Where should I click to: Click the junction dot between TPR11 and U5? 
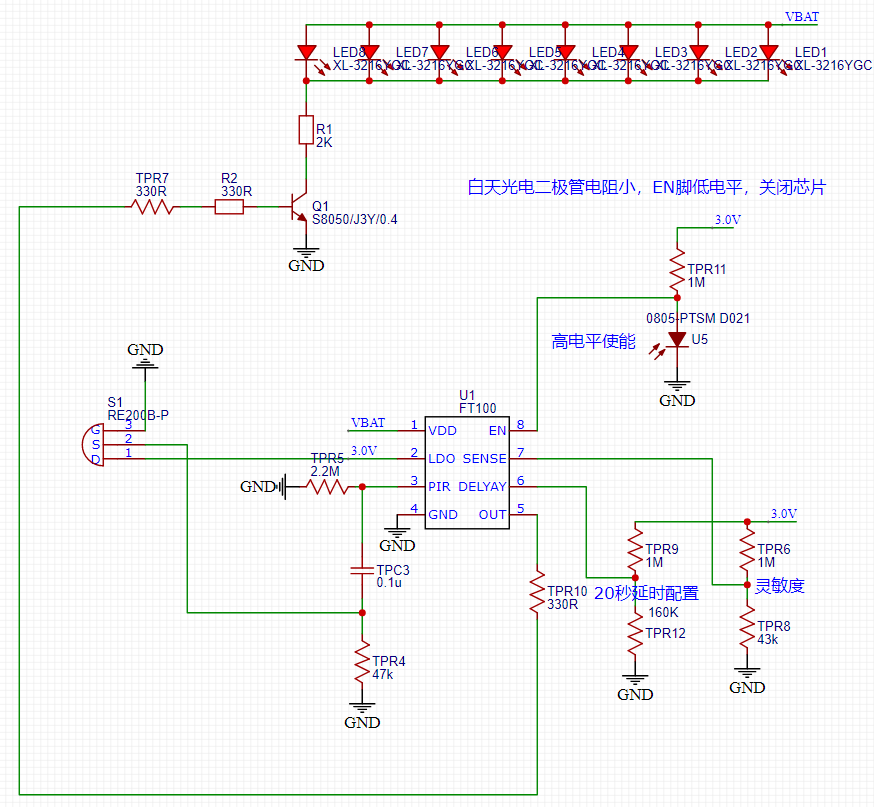point(677,298)
